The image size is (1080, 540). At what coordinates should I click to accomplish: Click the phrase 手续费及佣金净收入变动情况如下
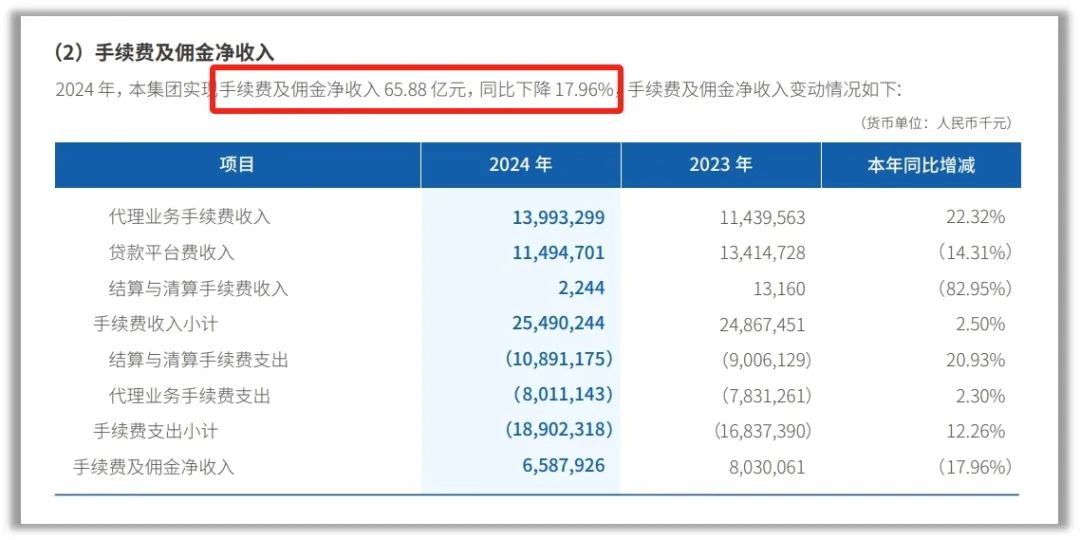pos(760,90)
